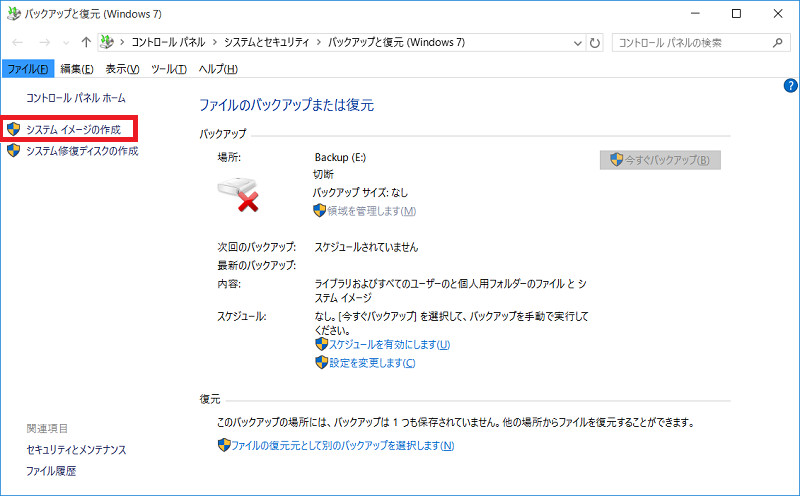Go back with the left arrow button
This screenshot has height=496, width=800.
17,43
